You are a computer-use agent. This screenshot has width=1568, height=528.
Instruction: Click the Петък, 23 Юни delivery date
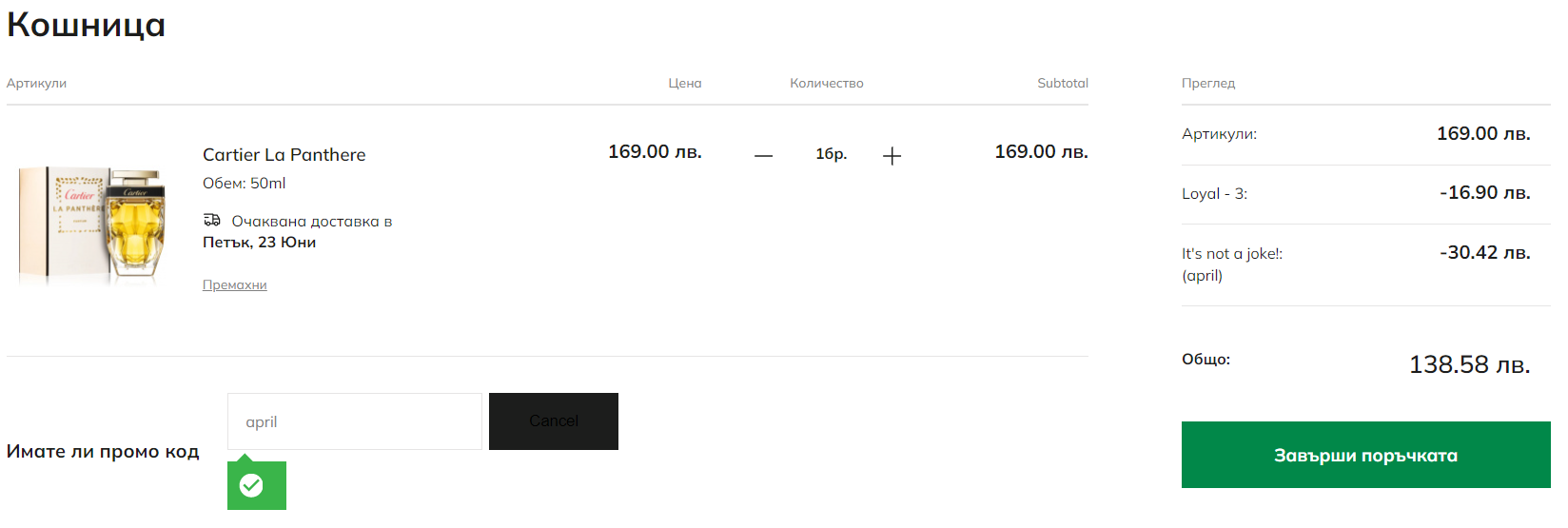click(x=259, y=242)
